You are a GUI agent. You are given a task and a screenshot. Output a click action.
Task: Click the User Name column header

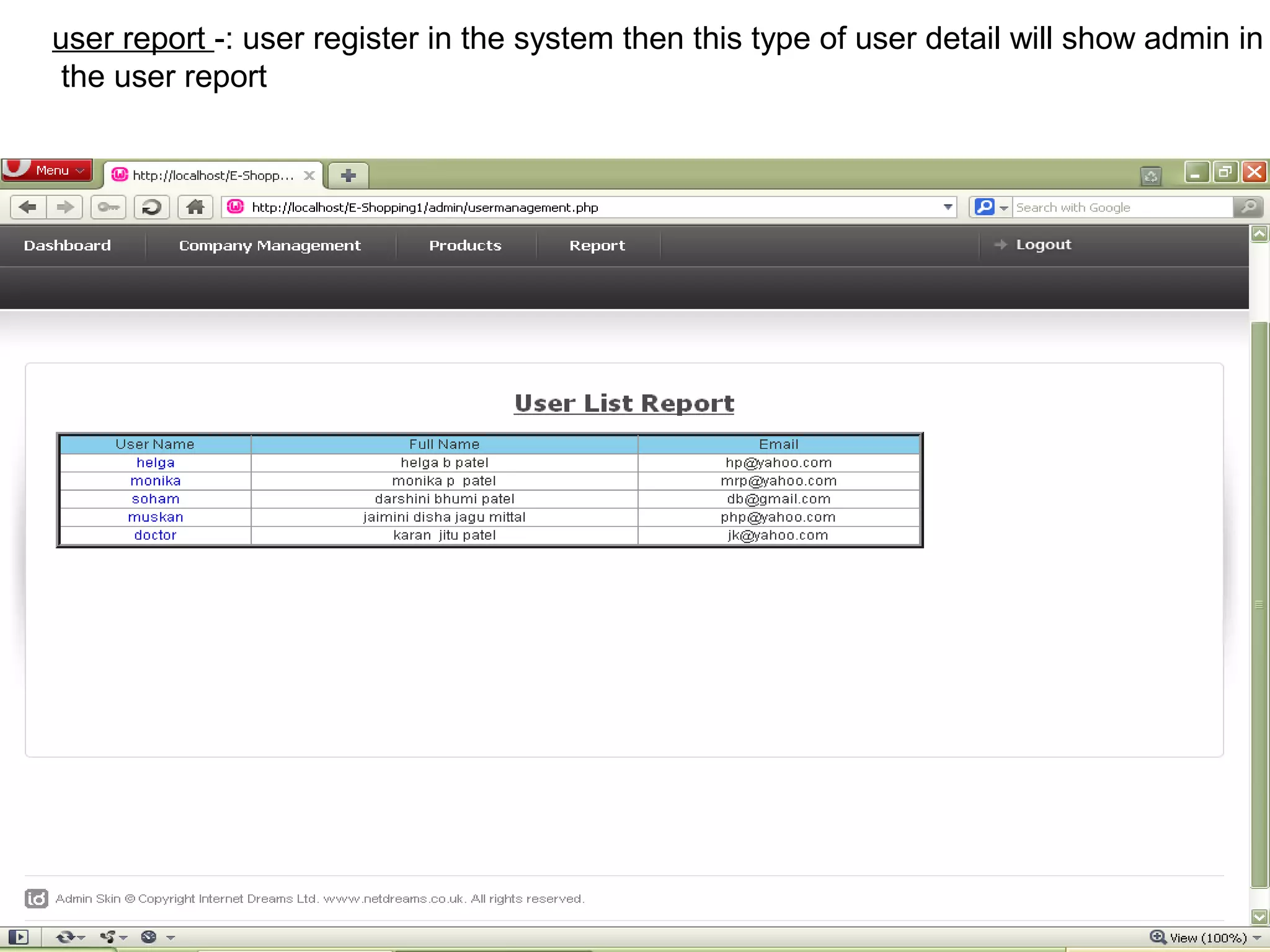(155, 444)
